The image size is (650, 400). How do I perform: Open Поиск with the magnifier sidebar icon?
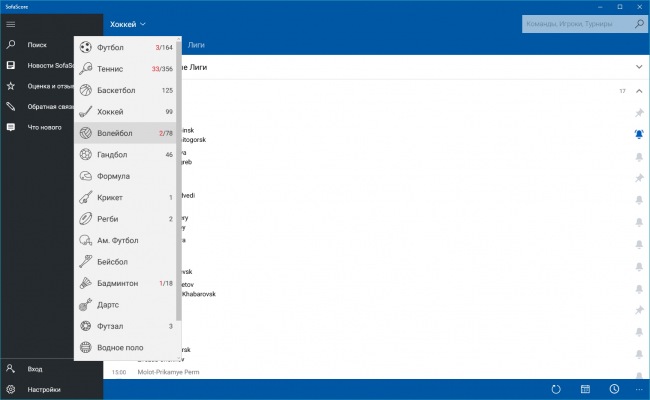click(x=11, y=44)
